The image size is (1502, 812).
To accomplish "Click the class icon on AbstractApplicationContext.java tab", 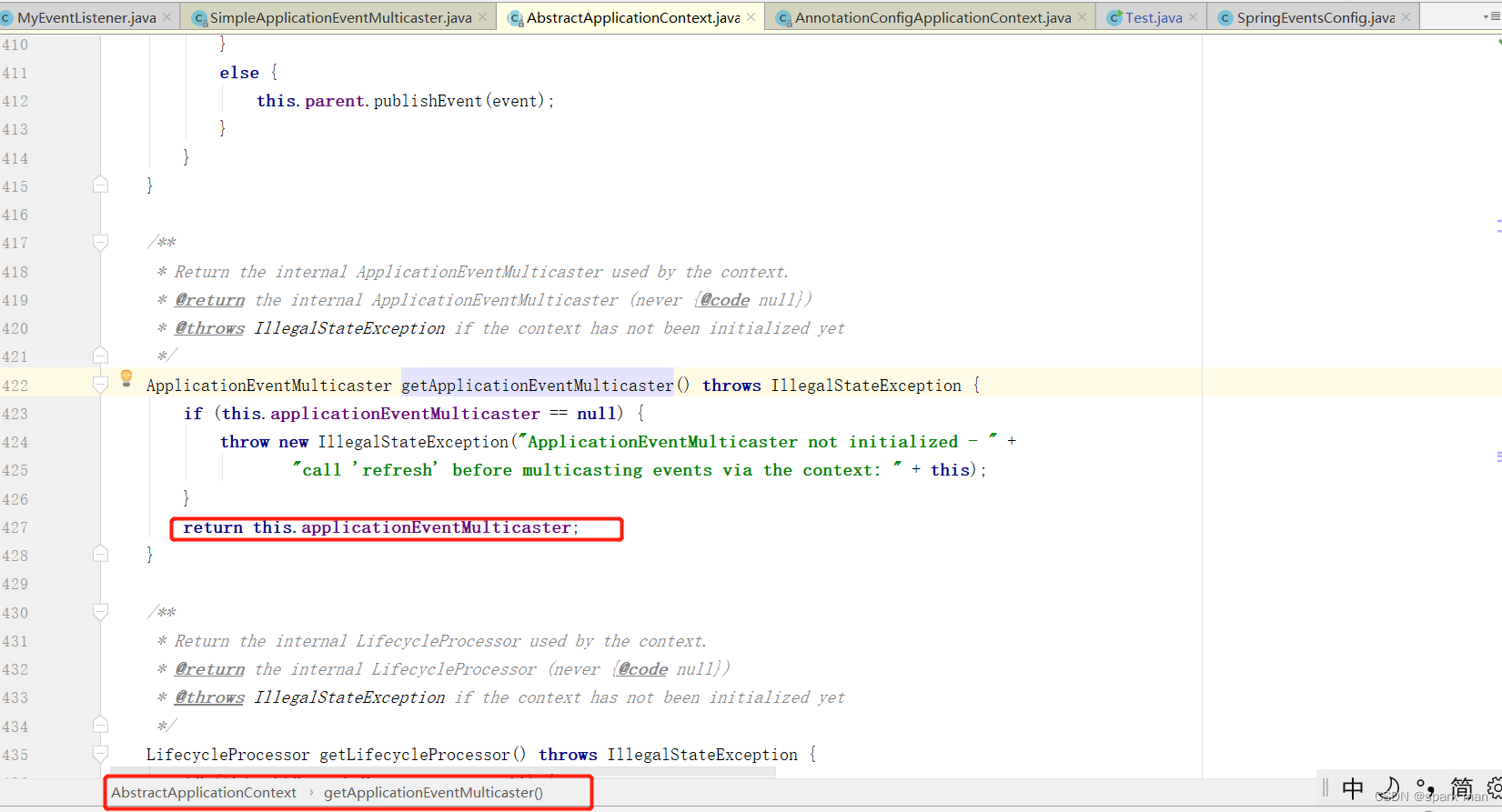I will pyautogui.click(x=516, y=18).
